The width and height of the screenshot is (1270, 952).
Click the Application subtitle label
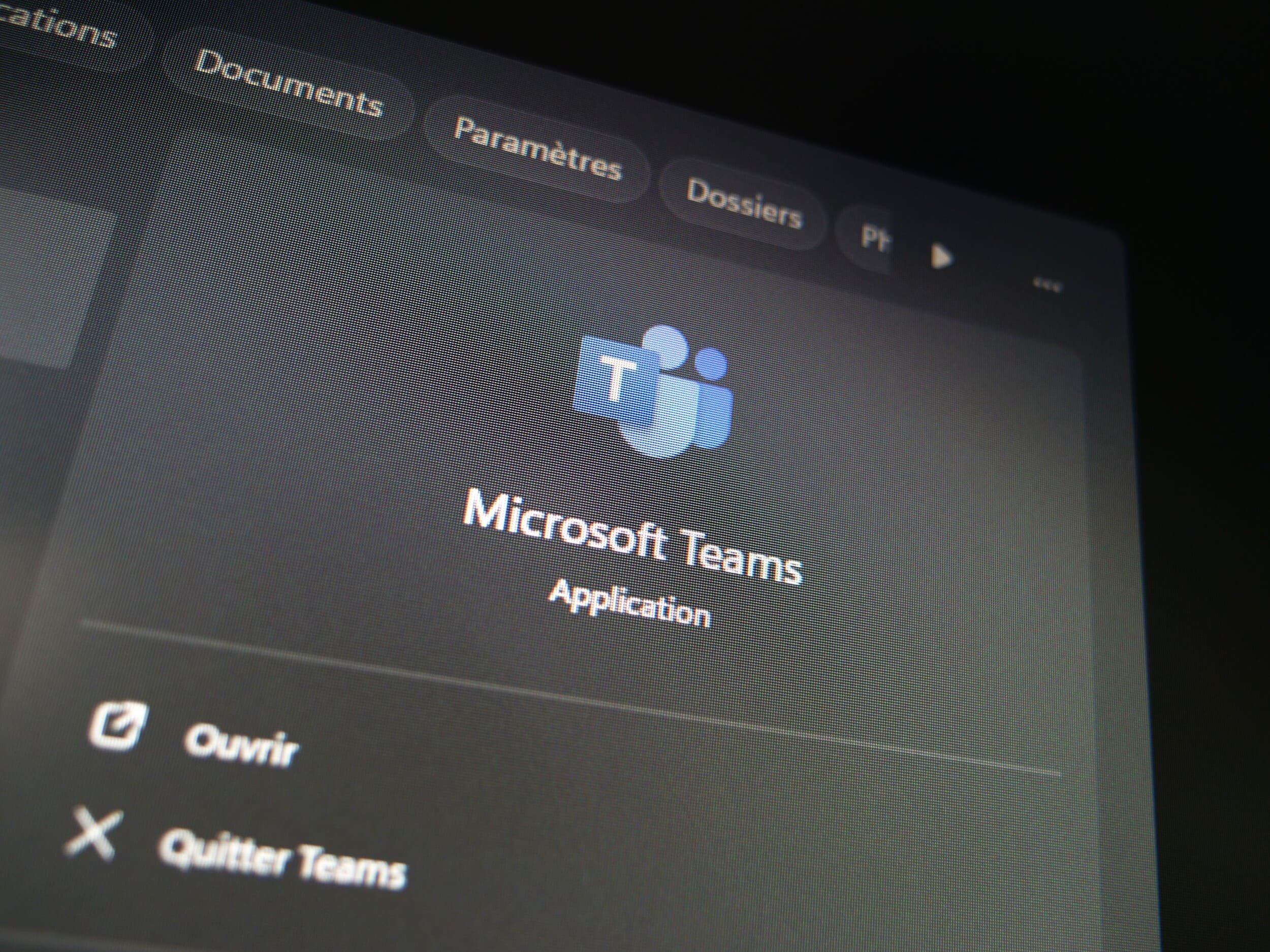pos(630,604)
